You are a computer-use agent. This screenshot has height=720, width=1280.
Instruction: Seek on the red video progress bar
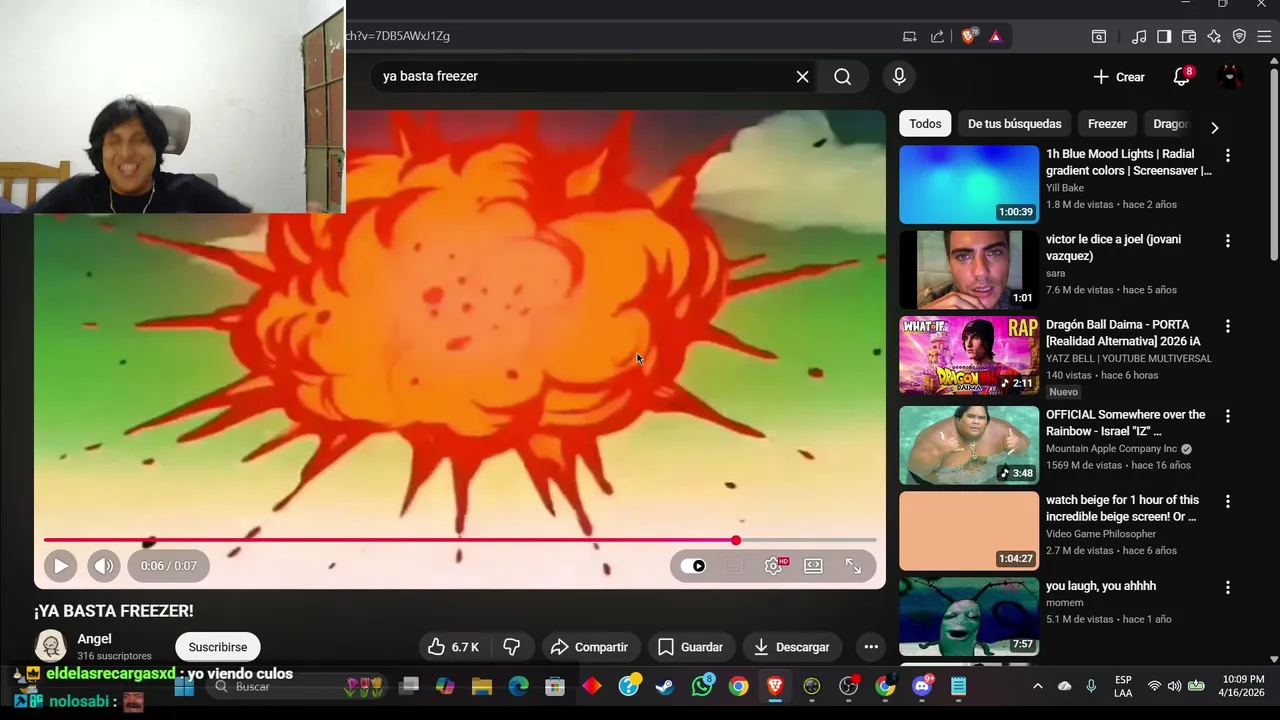(x=460, y=540)
